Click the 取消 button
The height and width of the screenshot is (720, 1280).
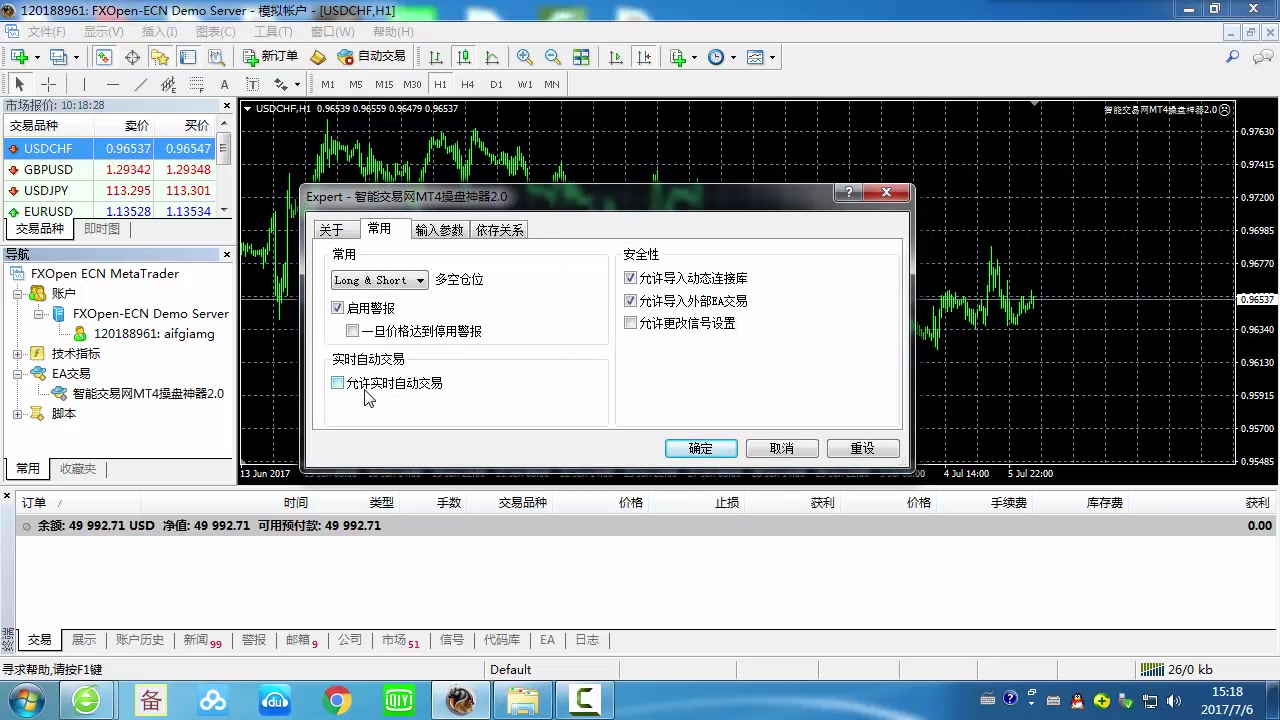coord(782,449)
